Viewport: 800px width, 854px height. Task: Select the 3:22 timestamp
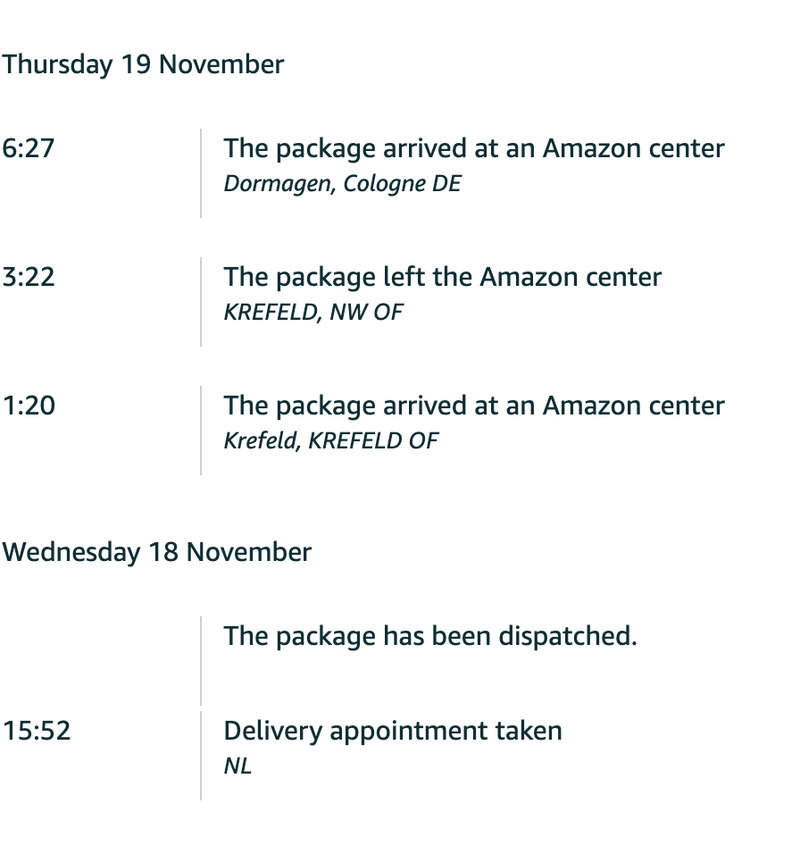coord(28,277)
